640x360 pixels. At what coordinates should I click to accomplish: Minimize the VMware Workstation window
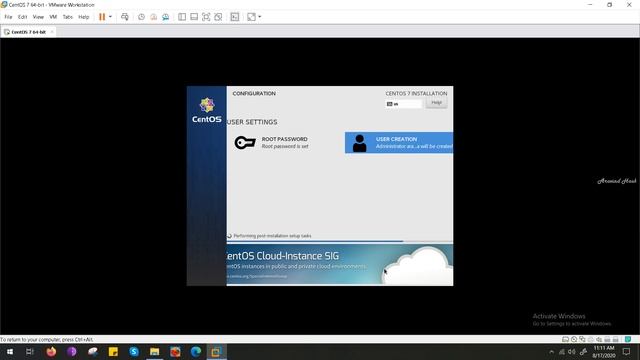point(590,4)
